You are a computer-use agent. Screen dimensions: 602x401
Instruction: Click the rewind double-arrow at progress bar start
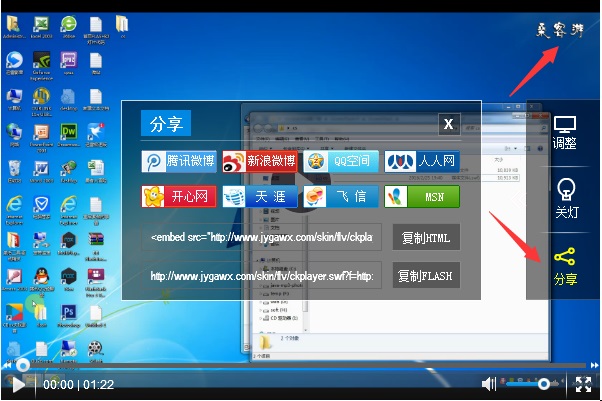(x=7, y=365)
